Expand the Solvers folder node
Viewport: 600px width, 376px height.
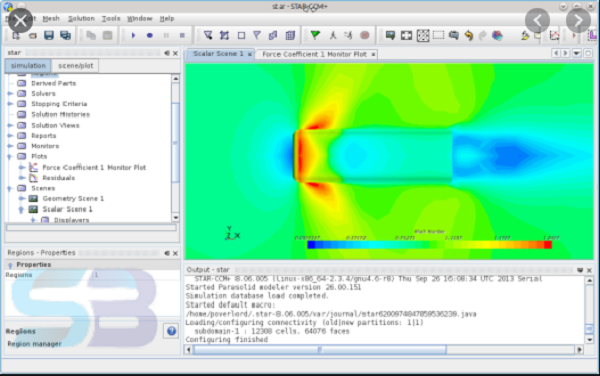pos(10,94)
